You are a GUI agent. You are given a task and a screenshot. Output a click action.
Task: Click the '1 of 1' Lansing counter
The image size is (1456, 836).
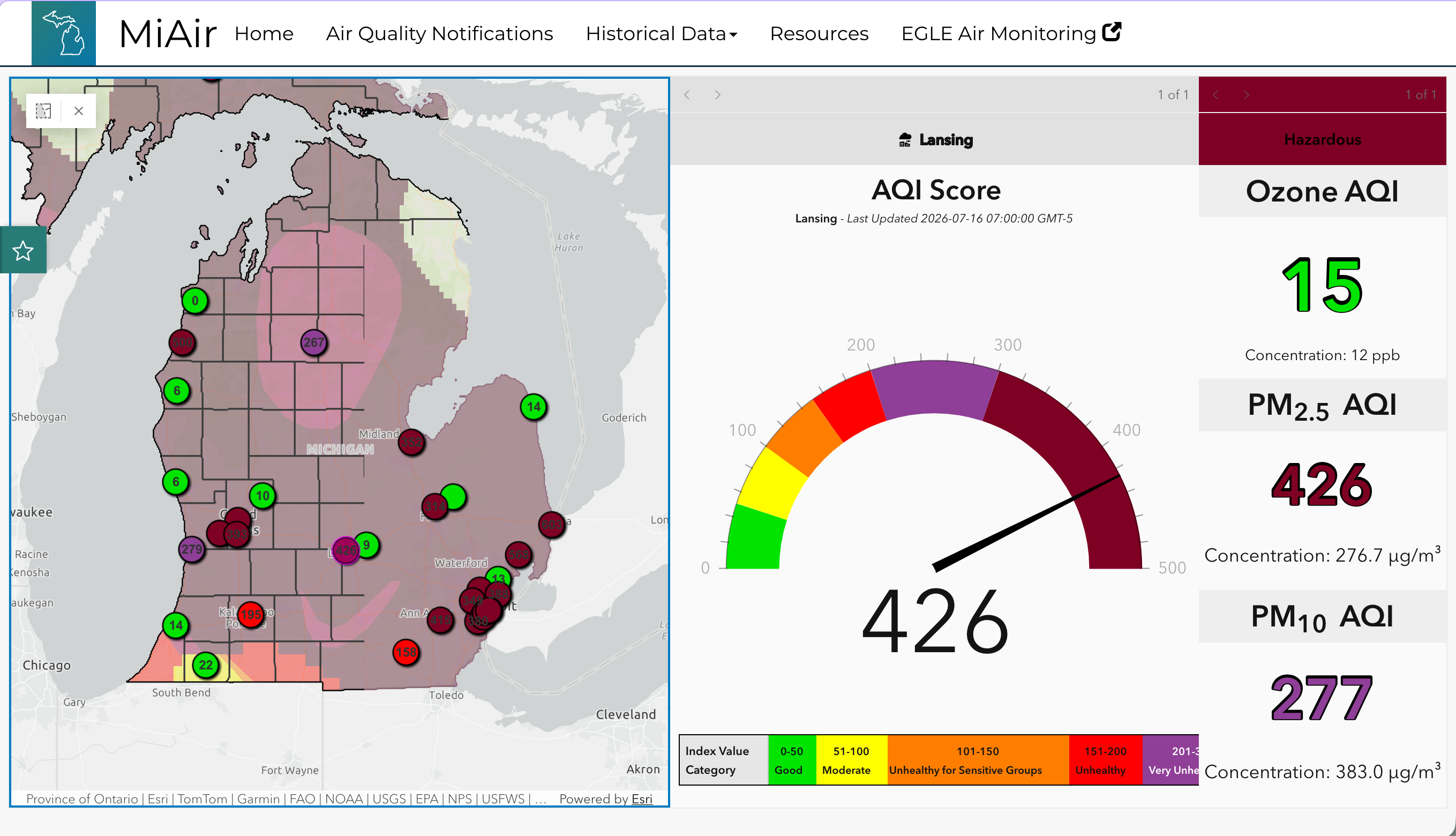point(1173,95)
